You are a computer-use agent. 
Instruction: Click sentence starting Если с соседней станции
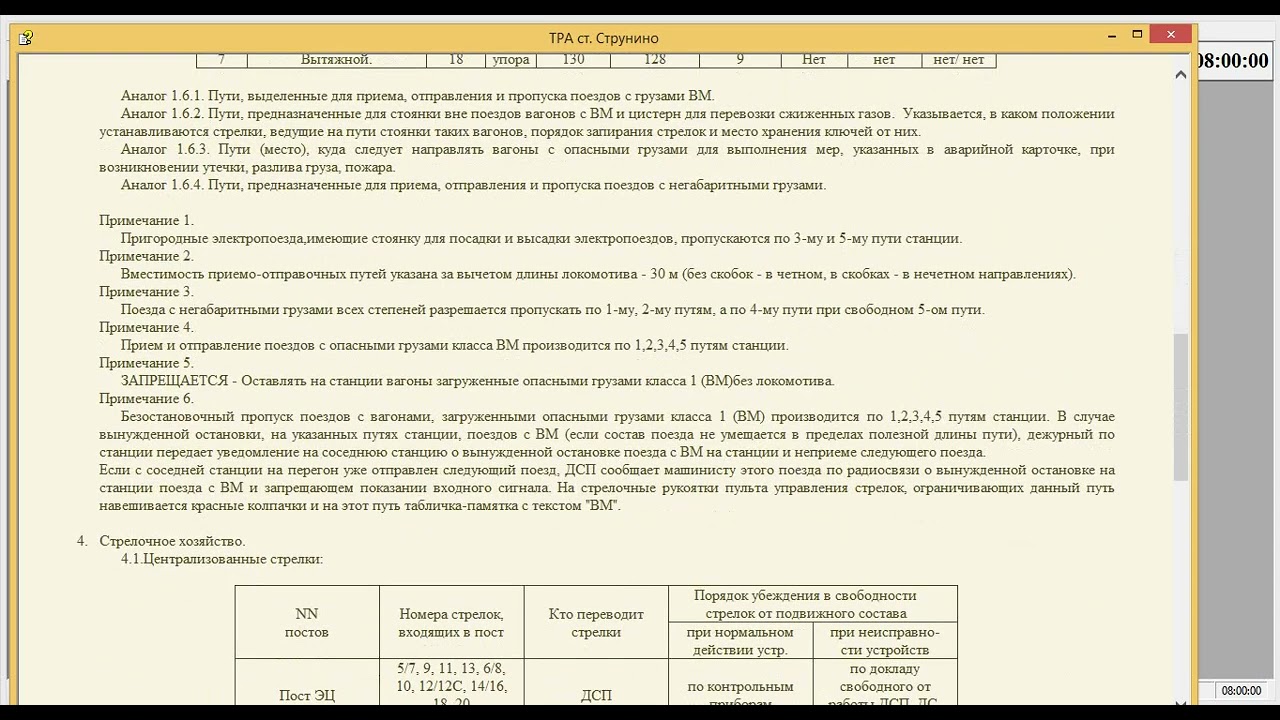point(607,488)
